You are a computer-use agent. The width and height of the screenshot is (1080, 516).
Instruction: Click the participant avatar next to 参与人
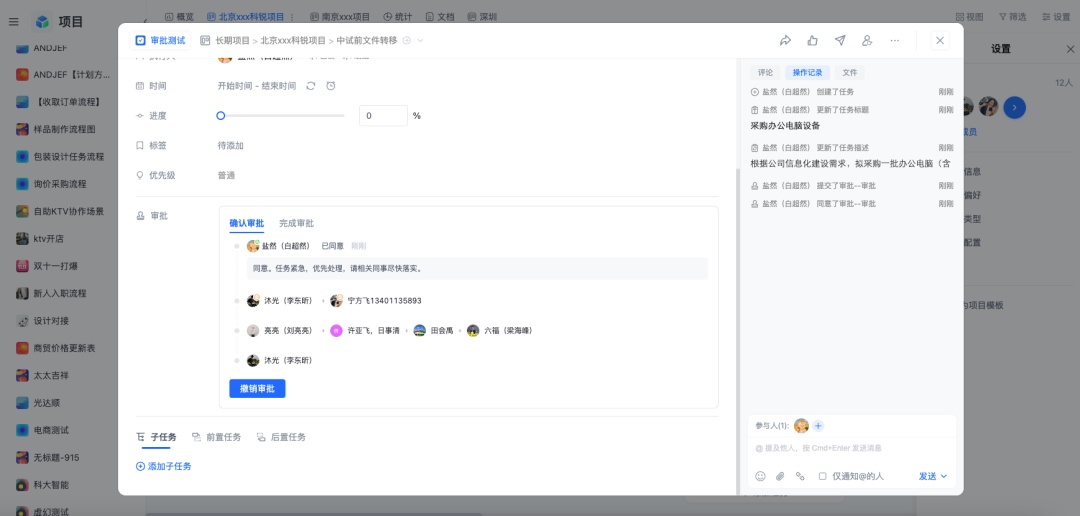pyautogui.click(x=801, y=426)
